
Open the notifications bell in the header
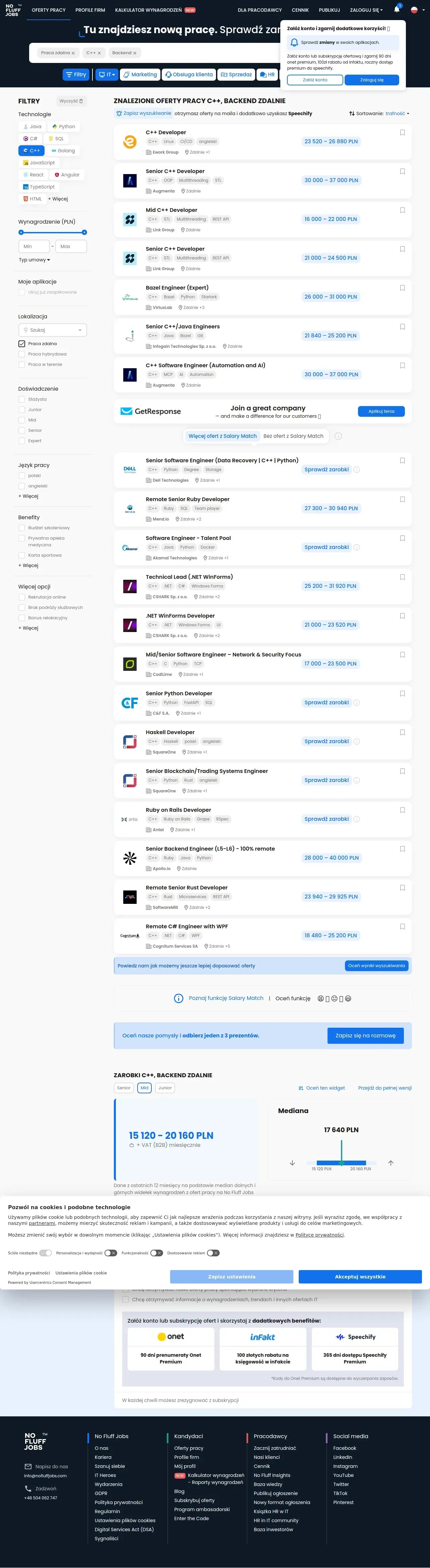click(397, 9)
